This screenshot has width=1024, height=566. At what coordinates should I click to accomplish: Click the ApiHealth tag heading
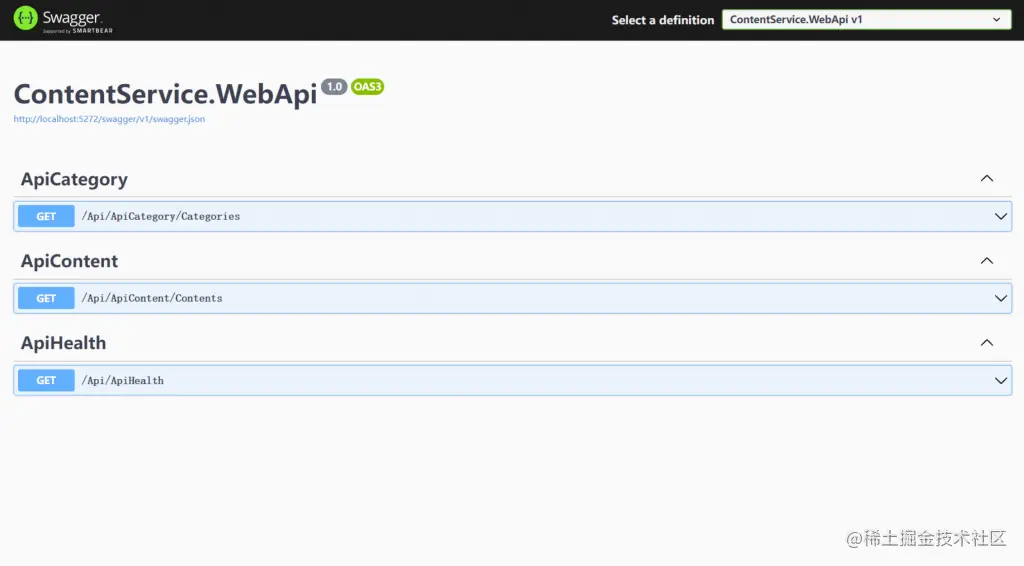63,343
